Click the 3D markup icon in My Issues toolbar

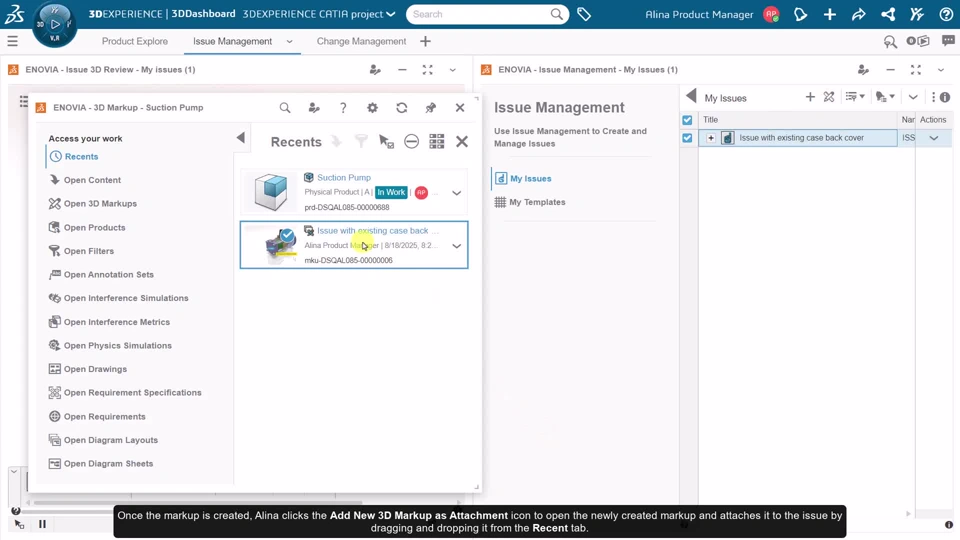(829, 97)
